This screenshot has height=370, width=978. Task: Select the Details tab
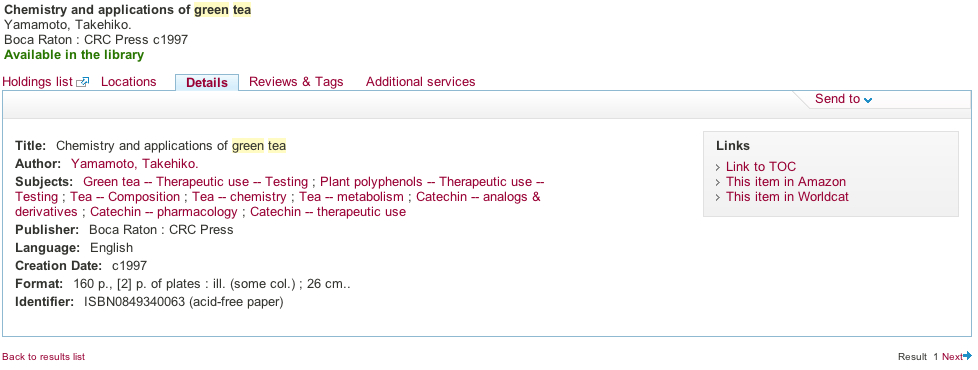(207, 82)
